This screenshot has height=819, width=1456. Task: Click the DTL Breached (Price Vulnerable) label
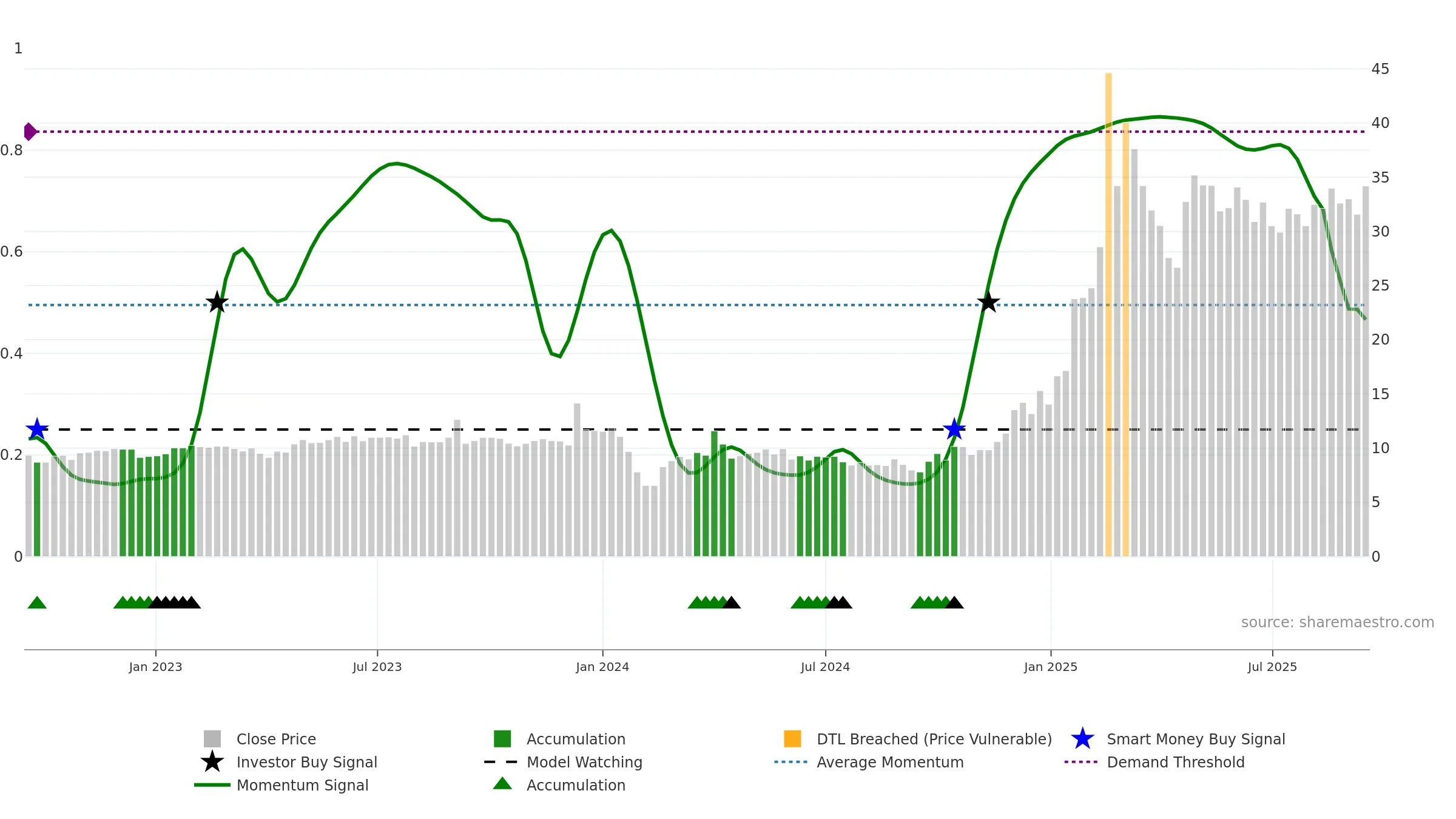934,739
